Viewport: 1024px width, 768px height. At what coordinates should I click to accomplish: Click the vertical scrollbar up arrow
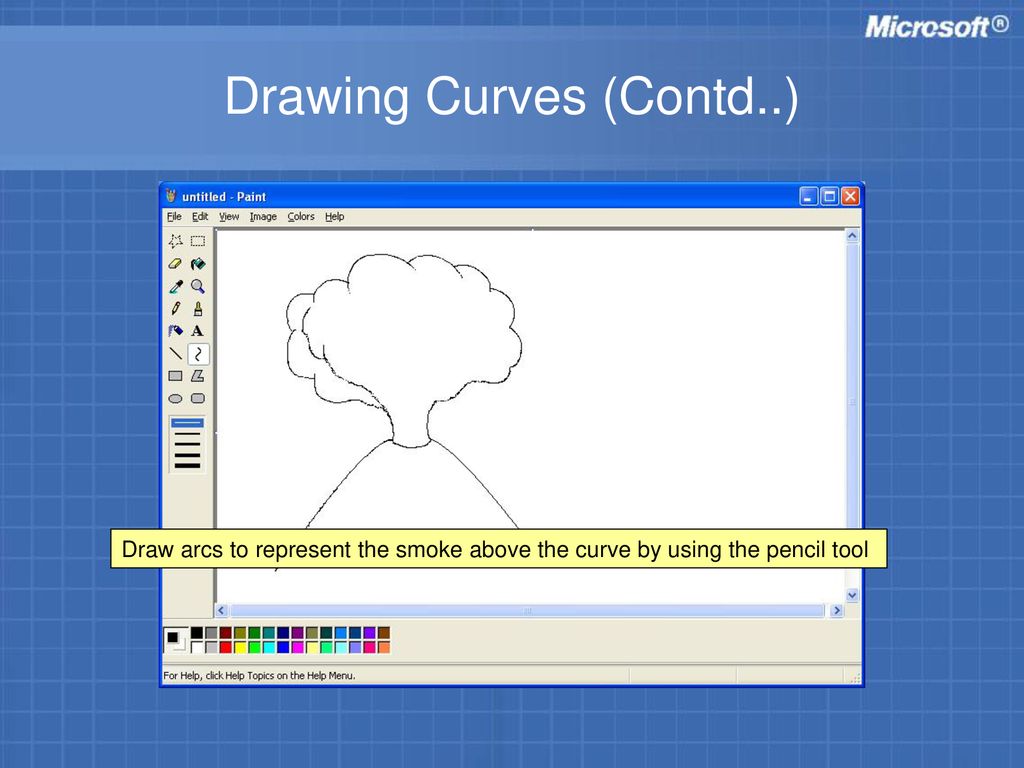852,236
